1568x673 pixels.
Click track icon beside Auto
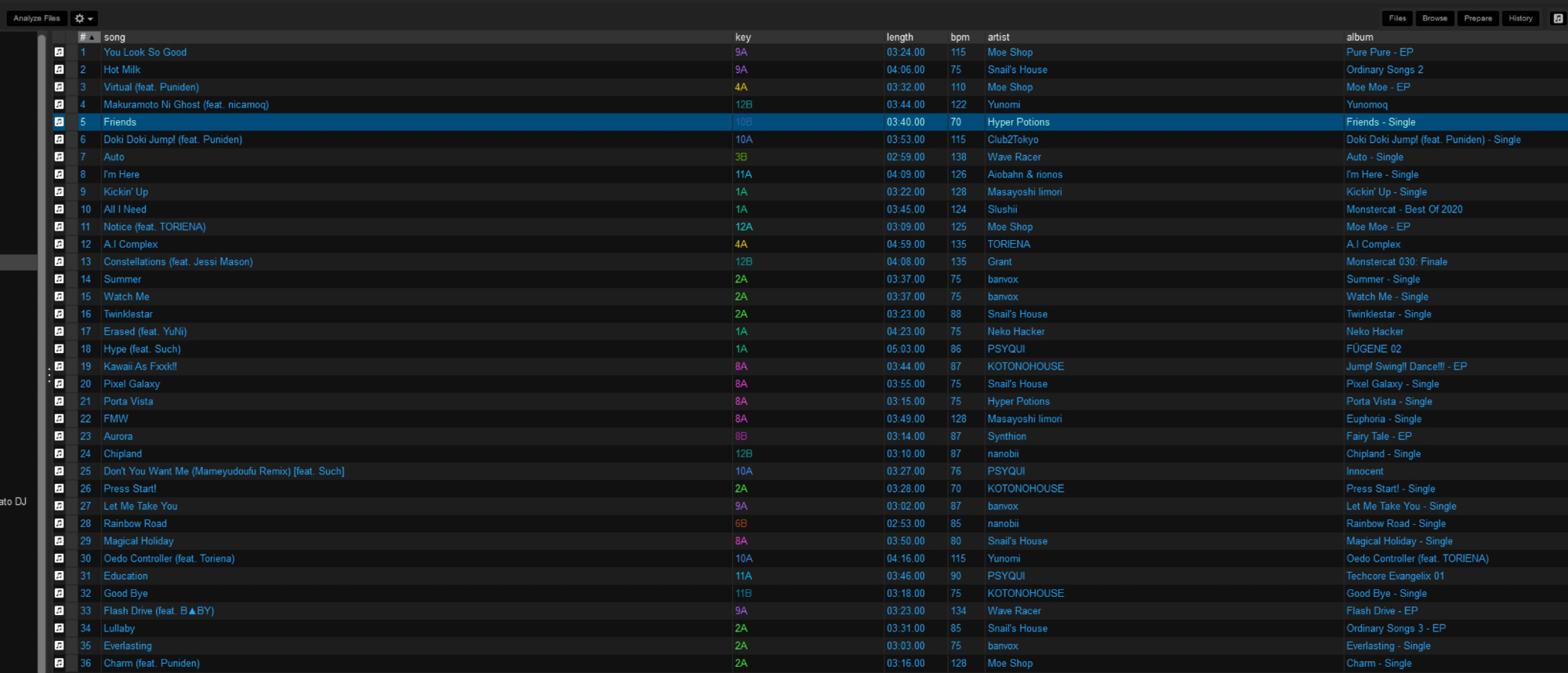59,157
